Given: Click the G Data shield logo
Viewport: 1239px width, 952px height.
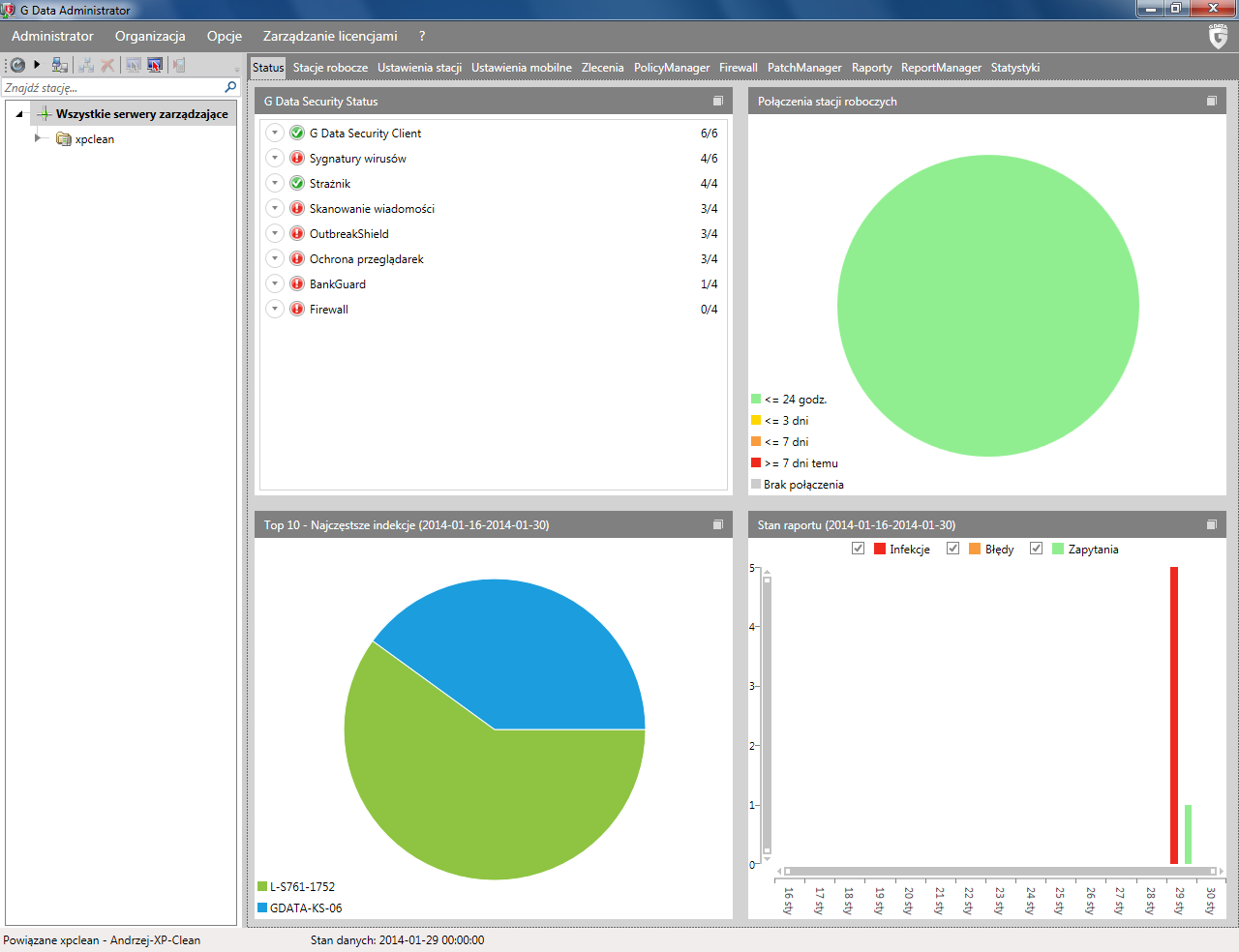Looking at the screenshot, I should pyautogui.click(x=1219, y=37).
